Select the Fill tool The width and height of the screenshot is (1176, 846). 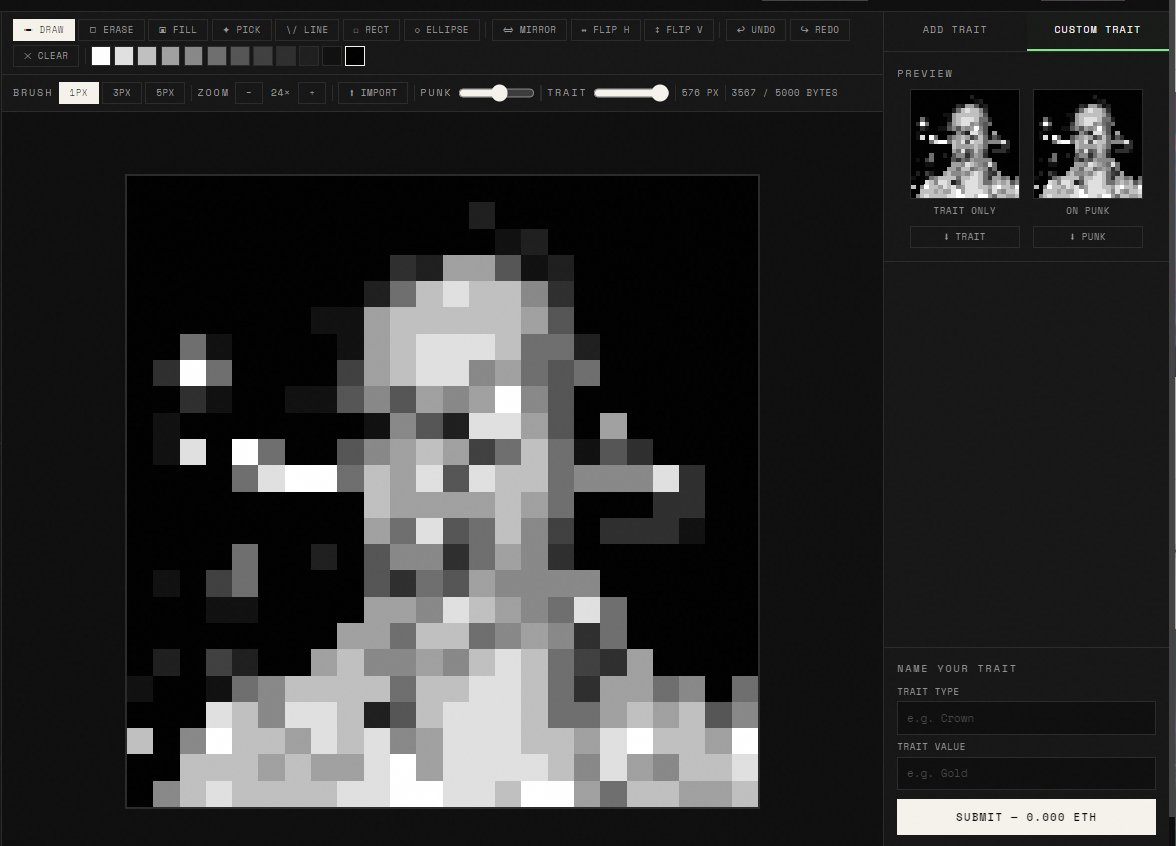point(178,30)
